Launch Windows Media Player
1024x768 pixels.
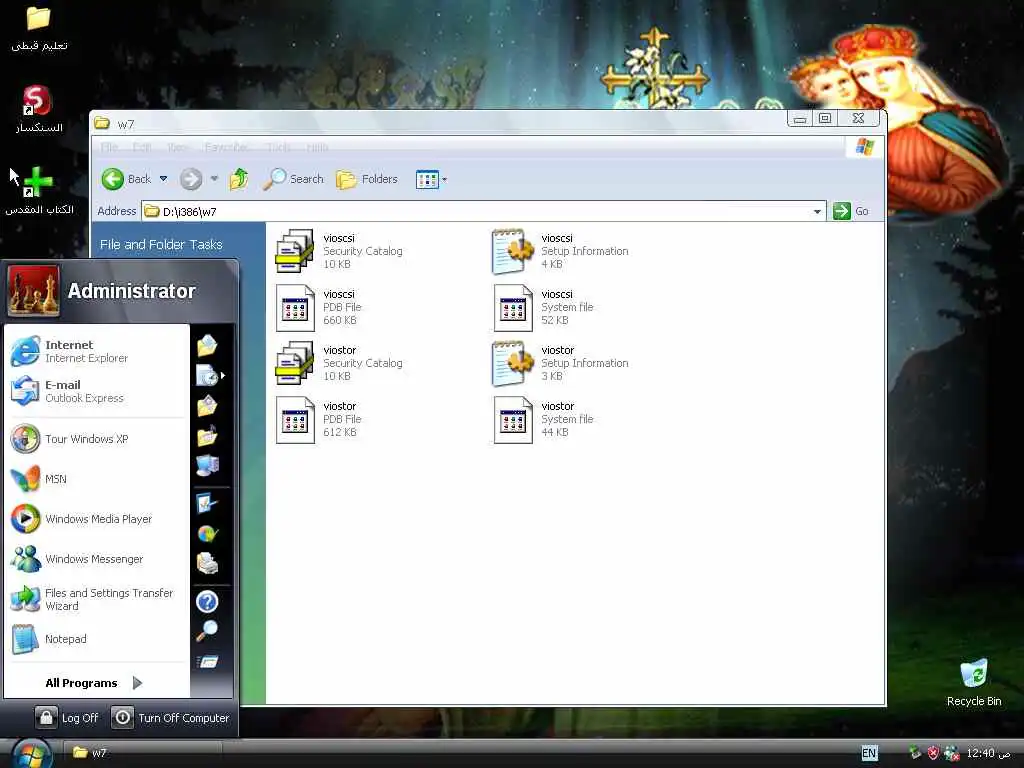[97, 519]
